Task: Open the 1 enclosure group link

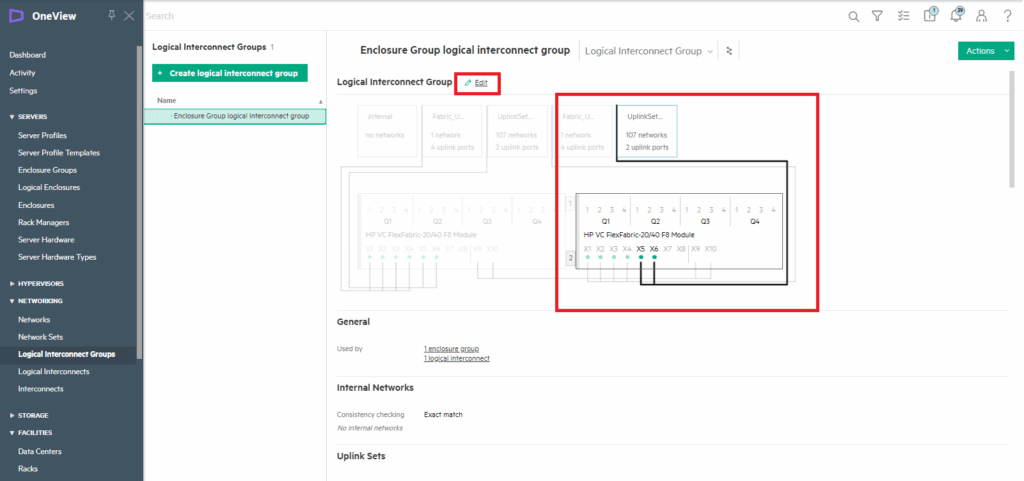Action: click(x=451, y=349)
